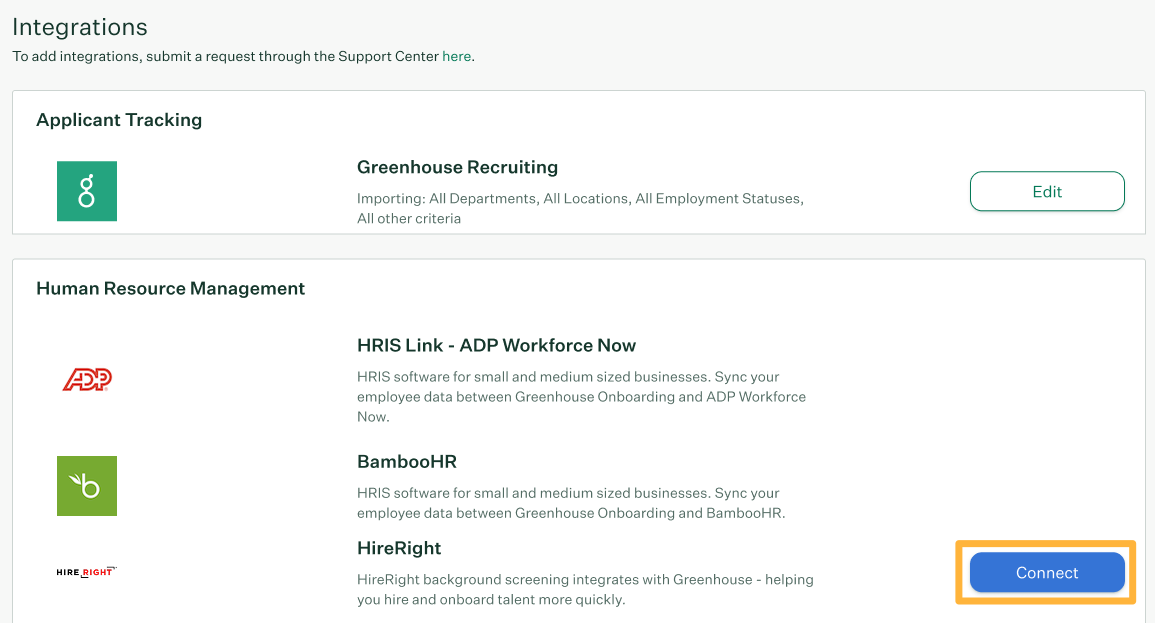Click the ADP Workforce Now description text

coord(581,396)
